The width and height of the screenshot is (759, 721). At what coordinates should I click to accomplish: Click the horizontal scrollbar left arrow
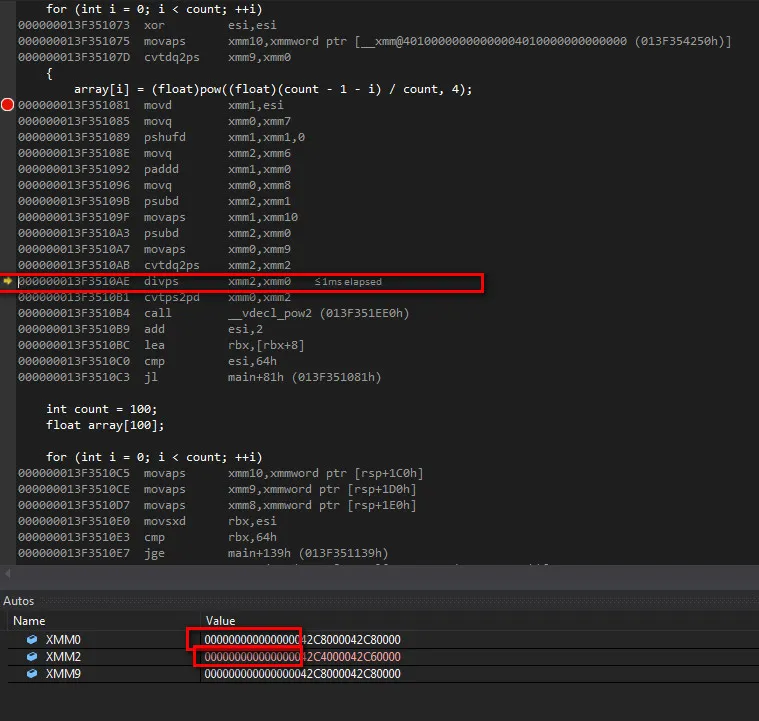[x=7, y=573]
